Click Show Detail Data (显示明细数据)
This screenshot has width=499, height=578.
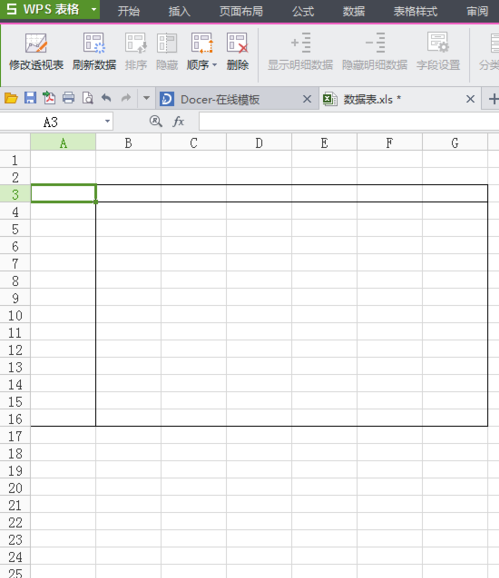click(300, 52)
